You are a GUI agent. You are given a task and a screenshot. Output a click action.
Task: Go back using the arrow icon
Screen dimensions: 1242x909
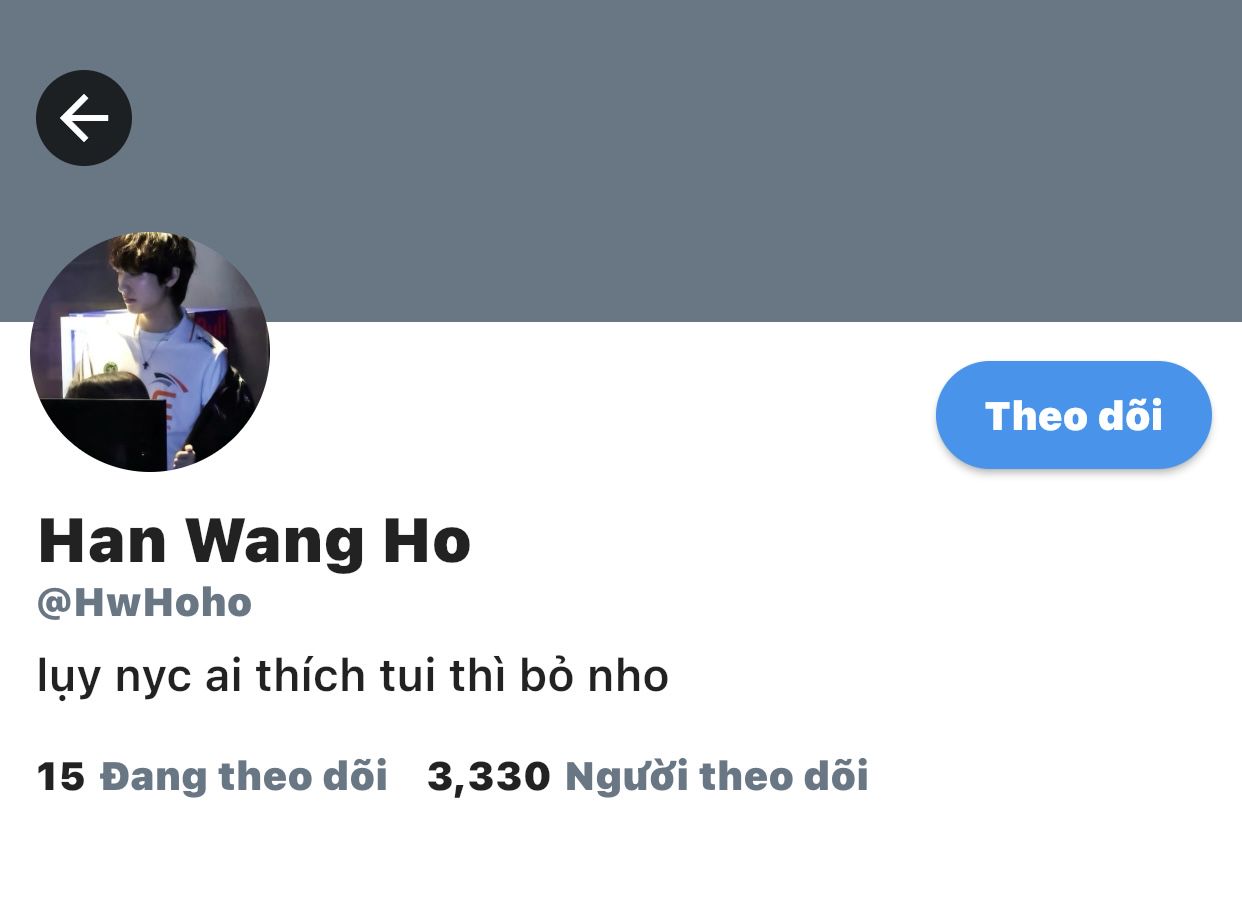click(84, 118)
